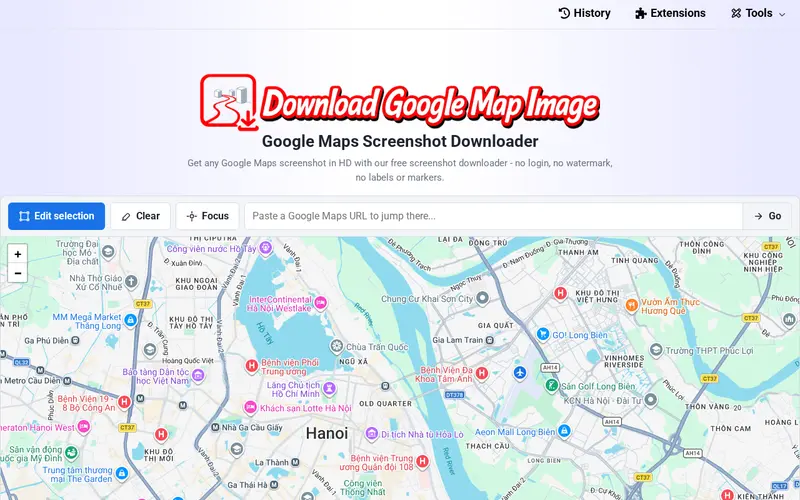Click the Google Maps URL input field
This screenshot has width=800, height=500.
tap(493, 216)
